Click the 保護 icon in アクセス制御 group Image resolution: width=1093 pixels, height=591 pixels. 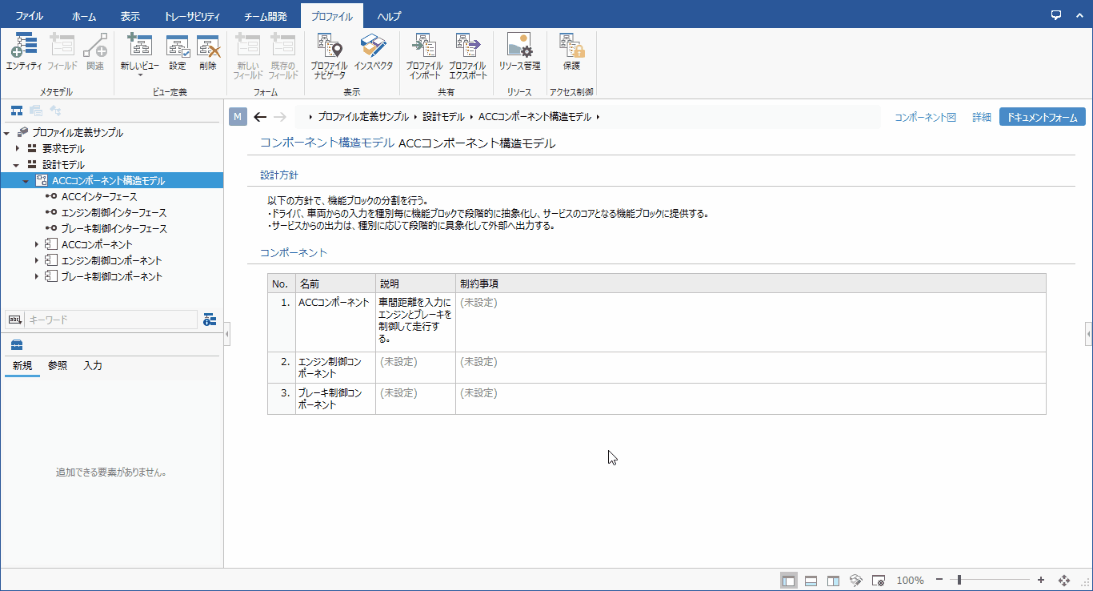(x=570, y=50)
